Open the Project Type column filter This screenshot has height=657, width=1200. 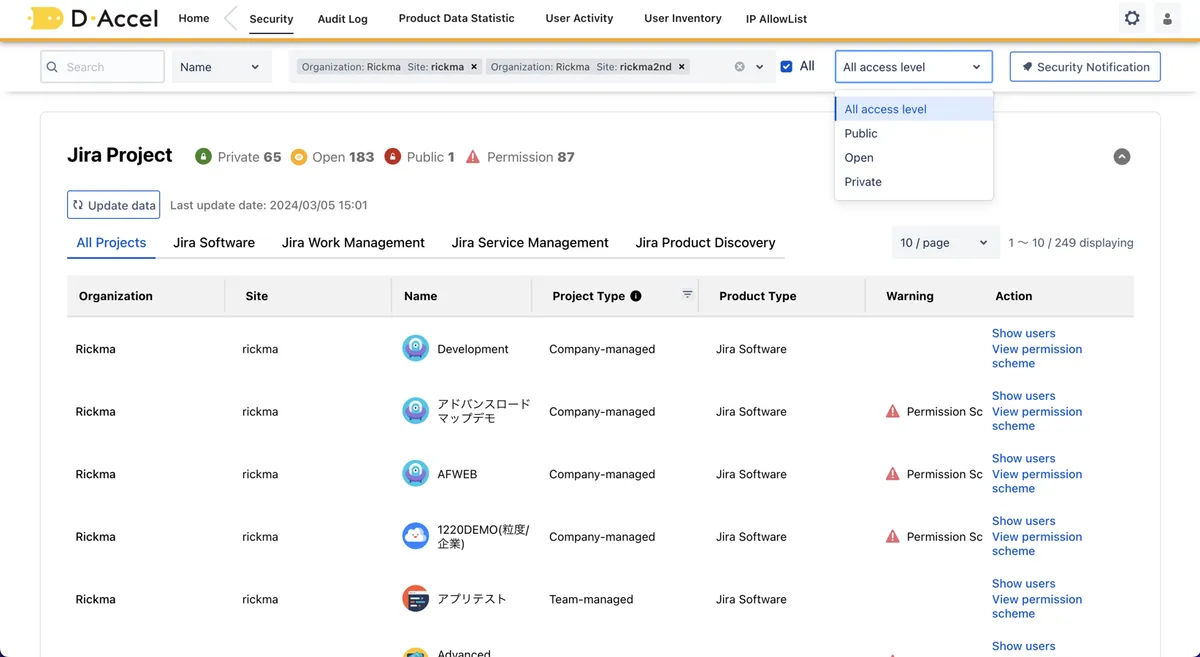(687, 294)
